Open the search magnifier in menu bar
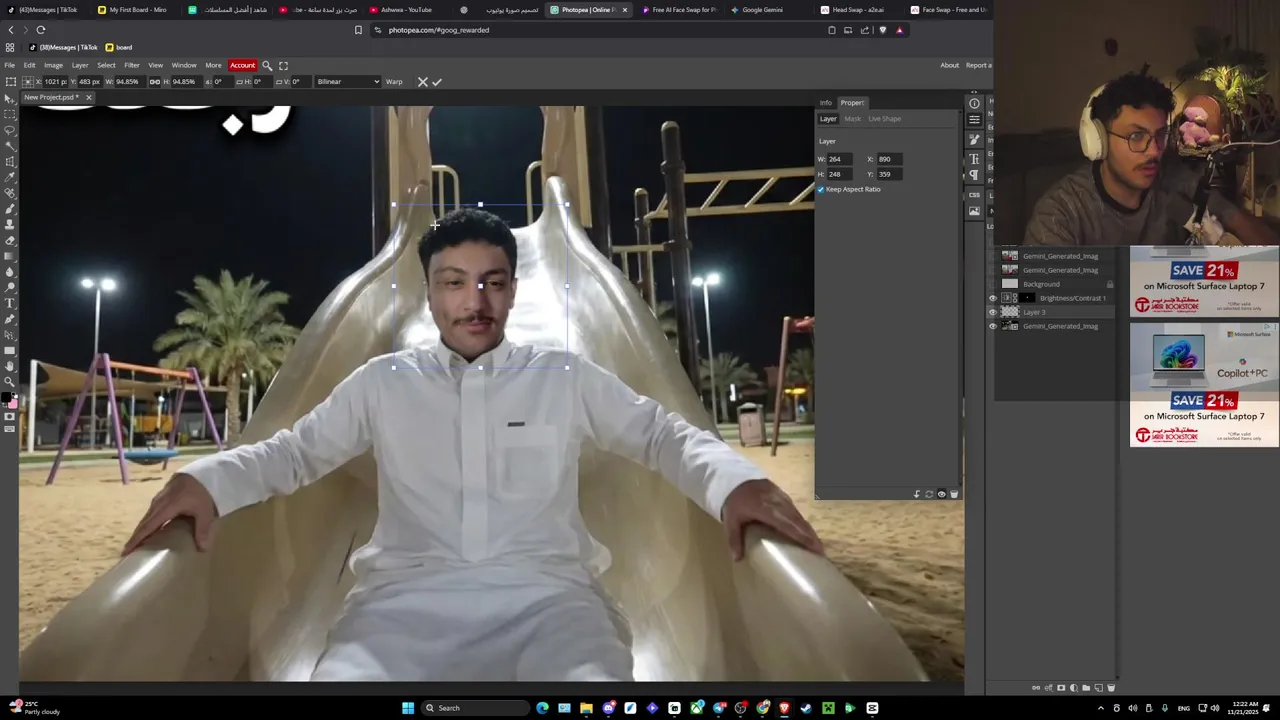The image size is (1280, 720). tap(267, 65)
